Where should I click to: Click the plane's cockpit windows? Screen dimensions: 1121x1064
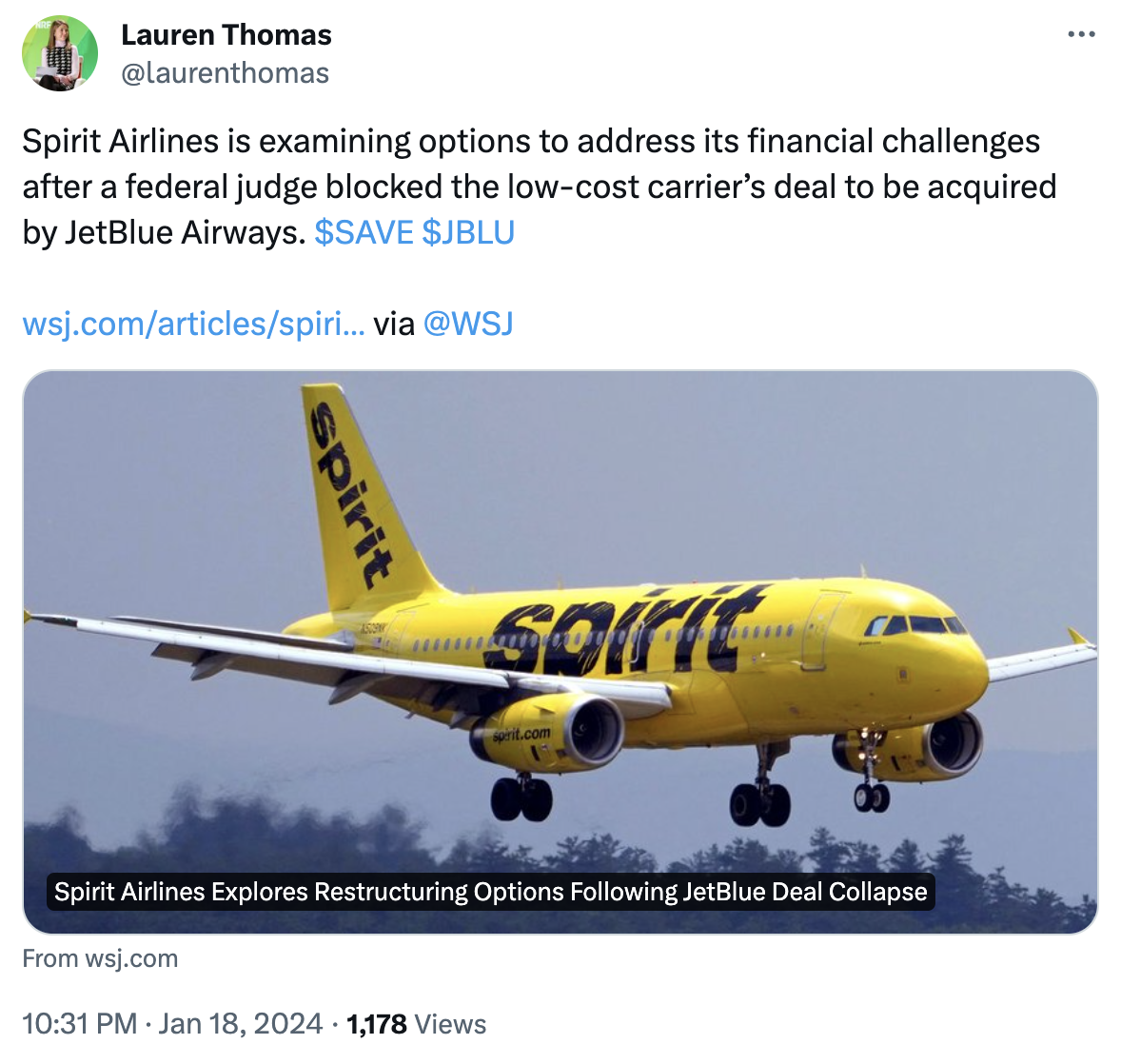coord(915,624)
